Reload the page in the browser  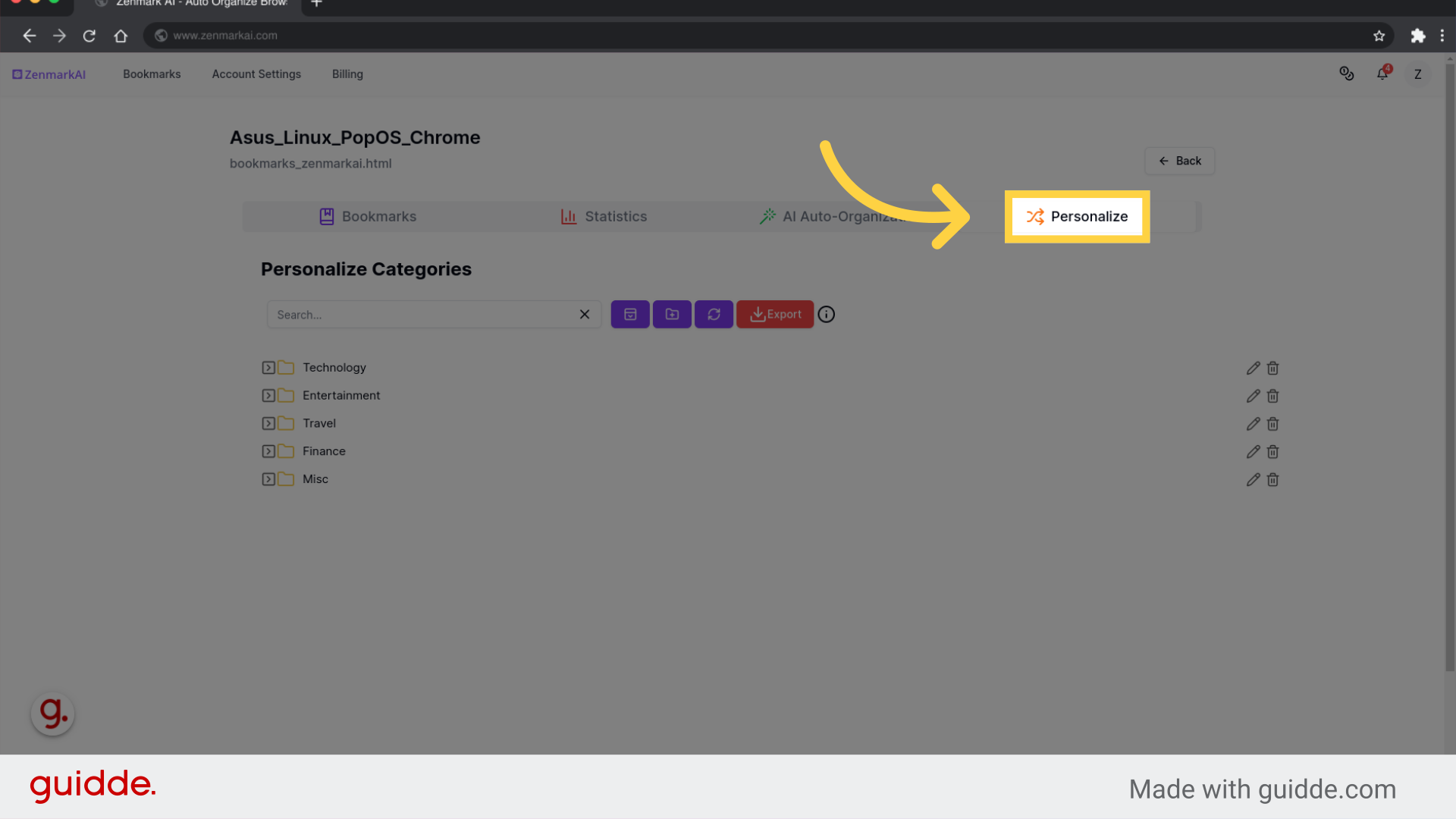(x=89, y=36)
